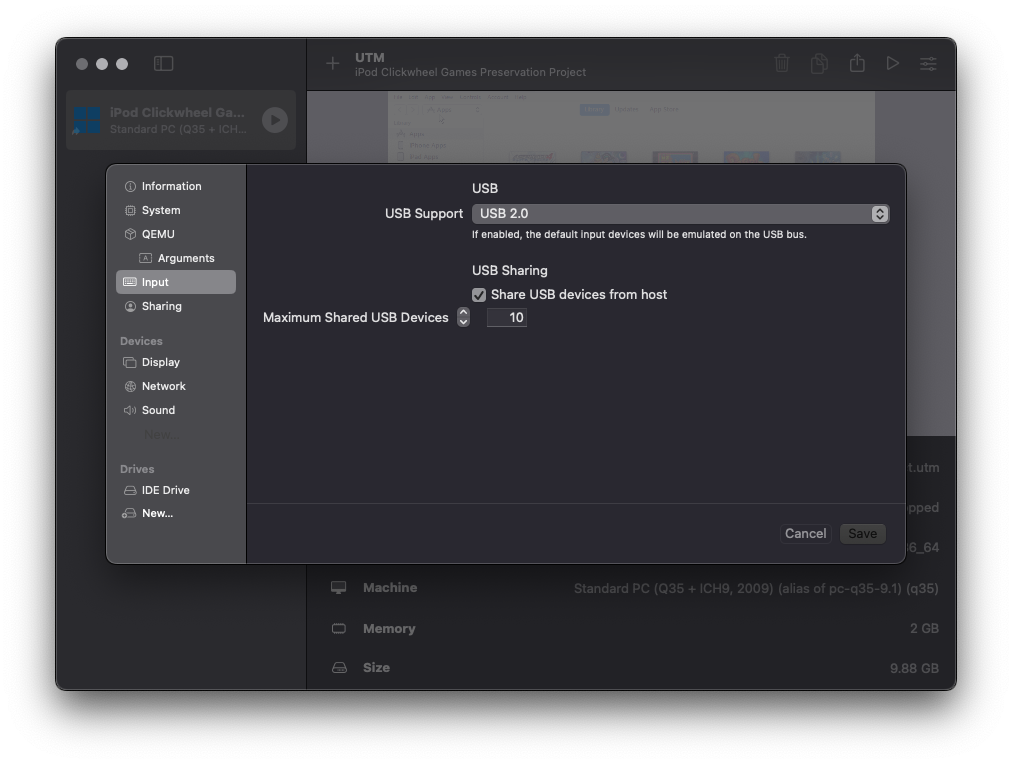Share VM using the share icon
1012x764 pixels.
(857, 63)
